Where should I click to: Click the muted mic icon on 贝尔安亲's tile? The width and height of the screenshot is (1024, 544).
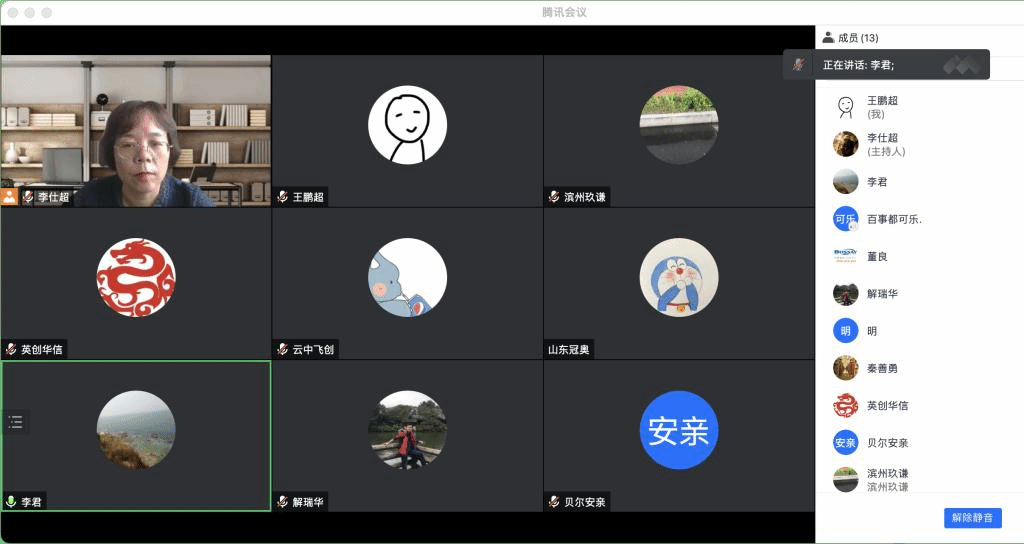click(x=554, y=502)
